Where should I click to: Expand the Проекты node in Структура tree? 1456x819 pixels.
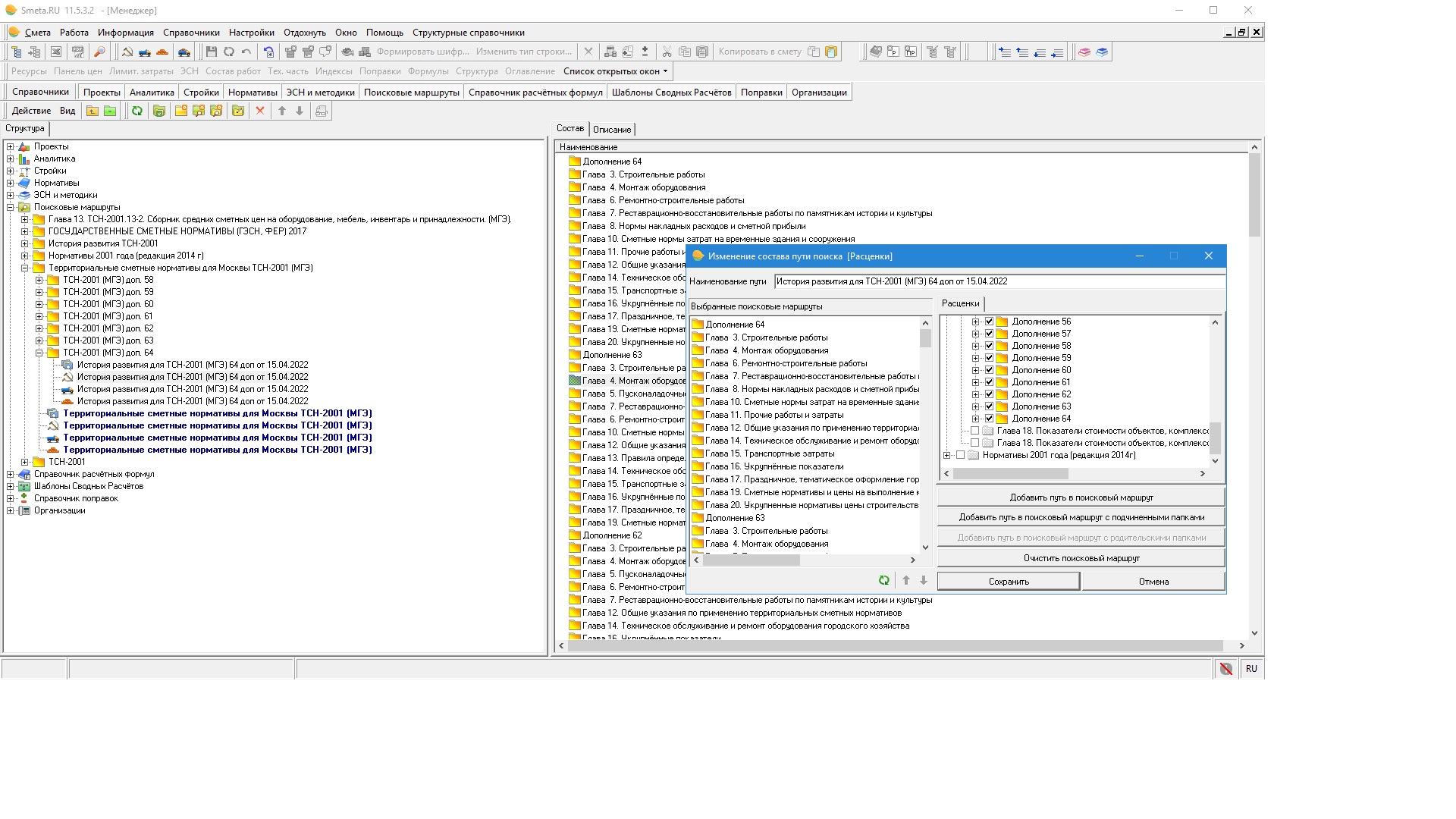[x=11, y=146]
